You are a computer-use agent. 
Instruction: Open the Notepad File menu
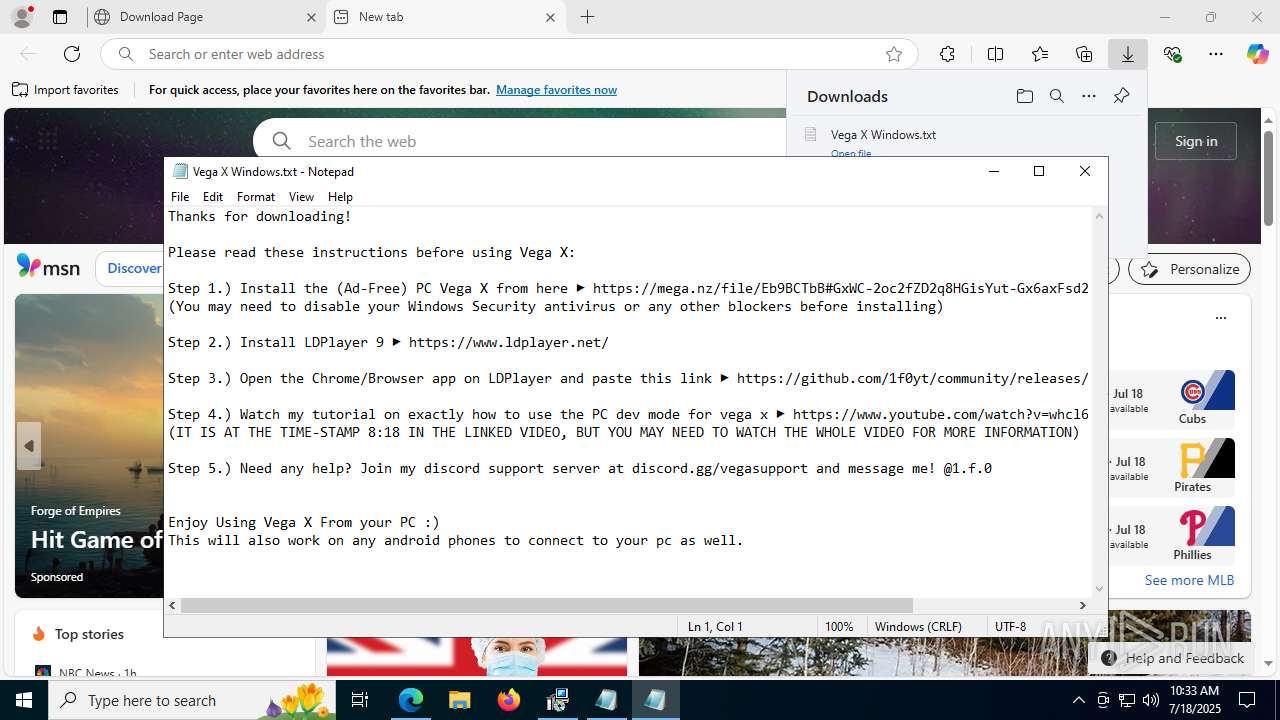(180, 197)
